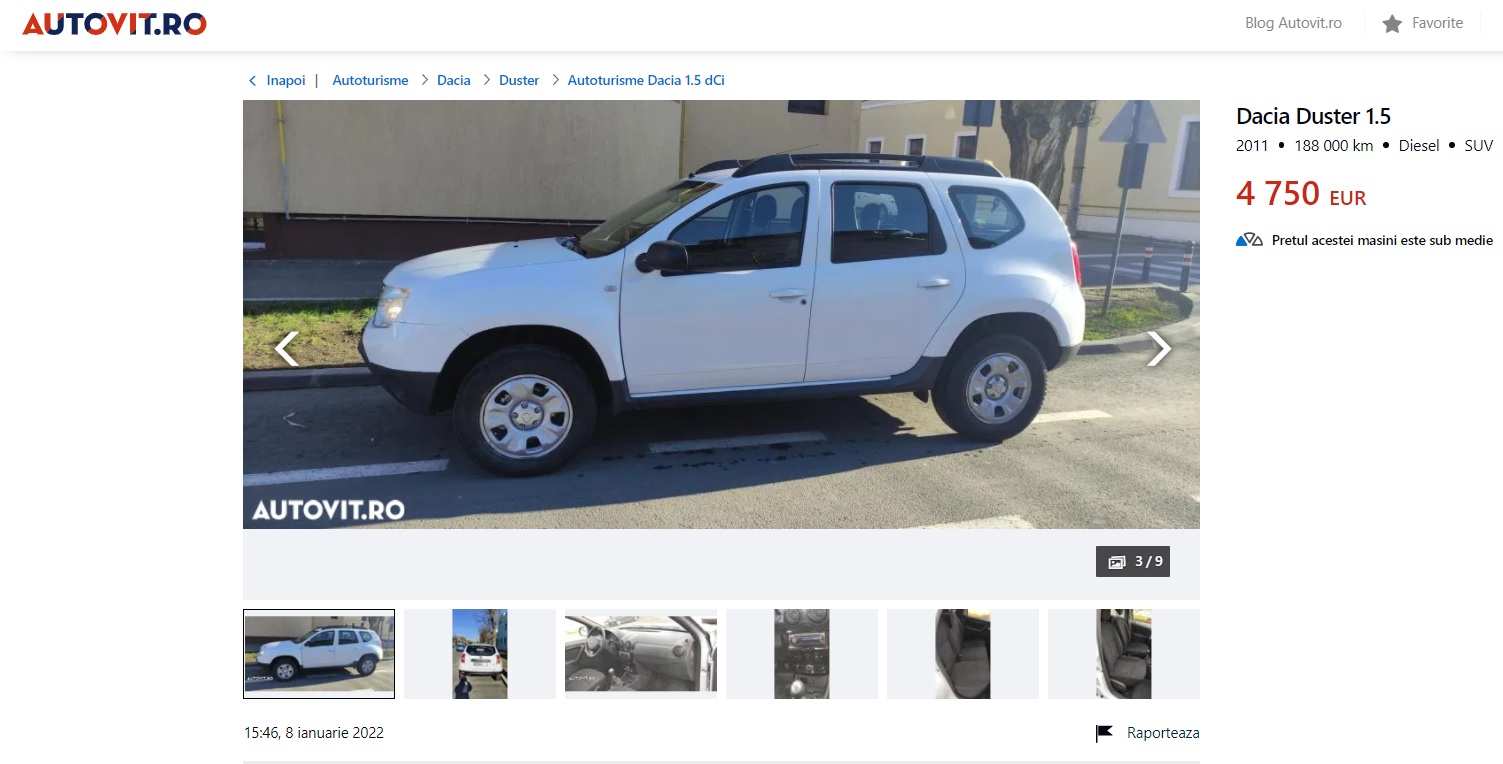1503x764 pixels.
Task: Click the Autovit.ro logo
Action: click(x=114, y=24)
